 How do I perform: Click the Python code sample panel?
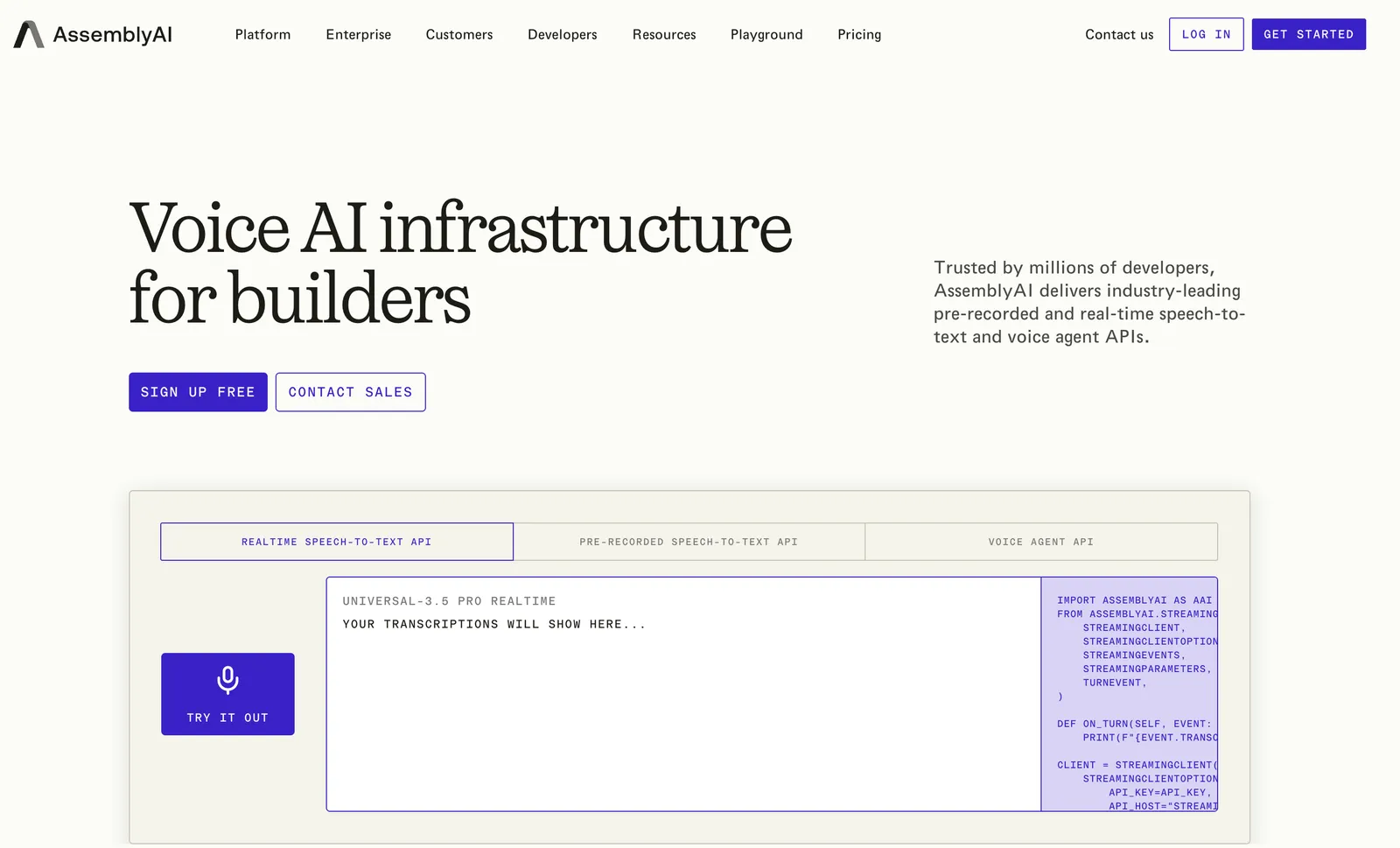click(x=1130, y=694)
